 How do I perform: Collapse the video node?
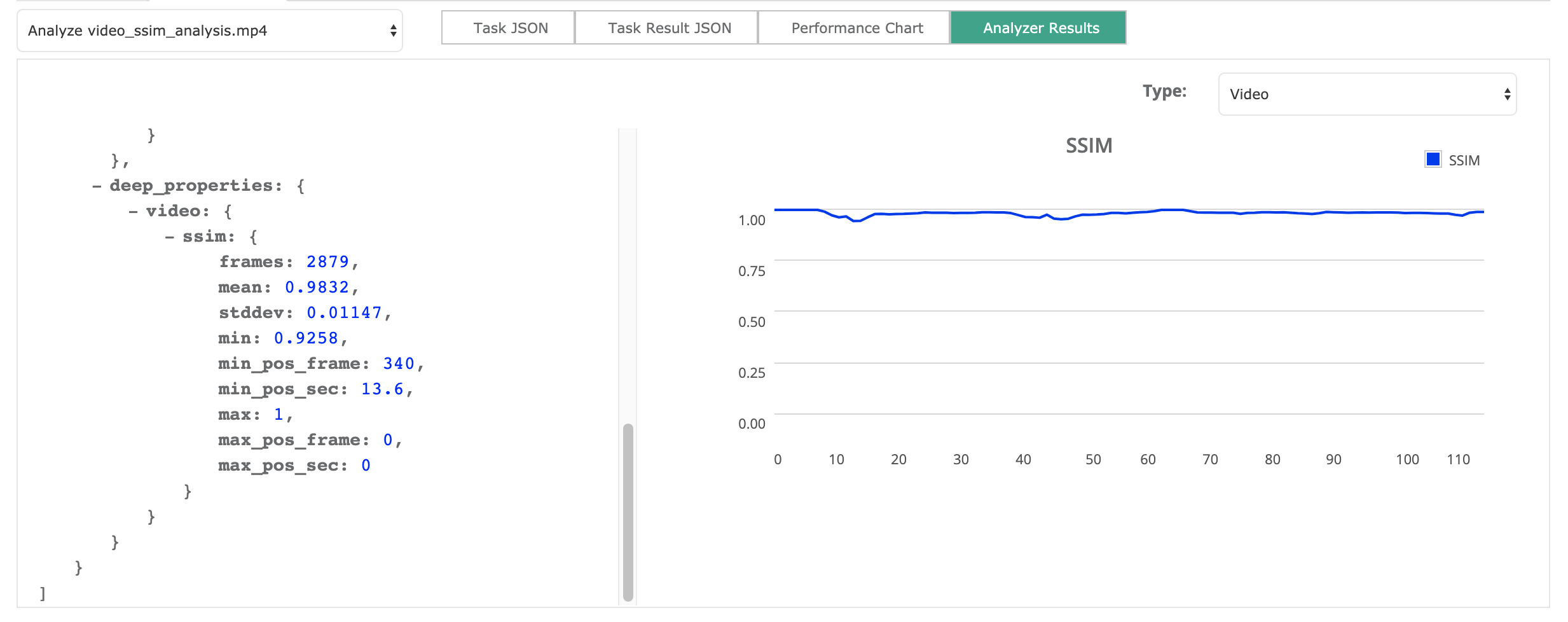point(133,212)
